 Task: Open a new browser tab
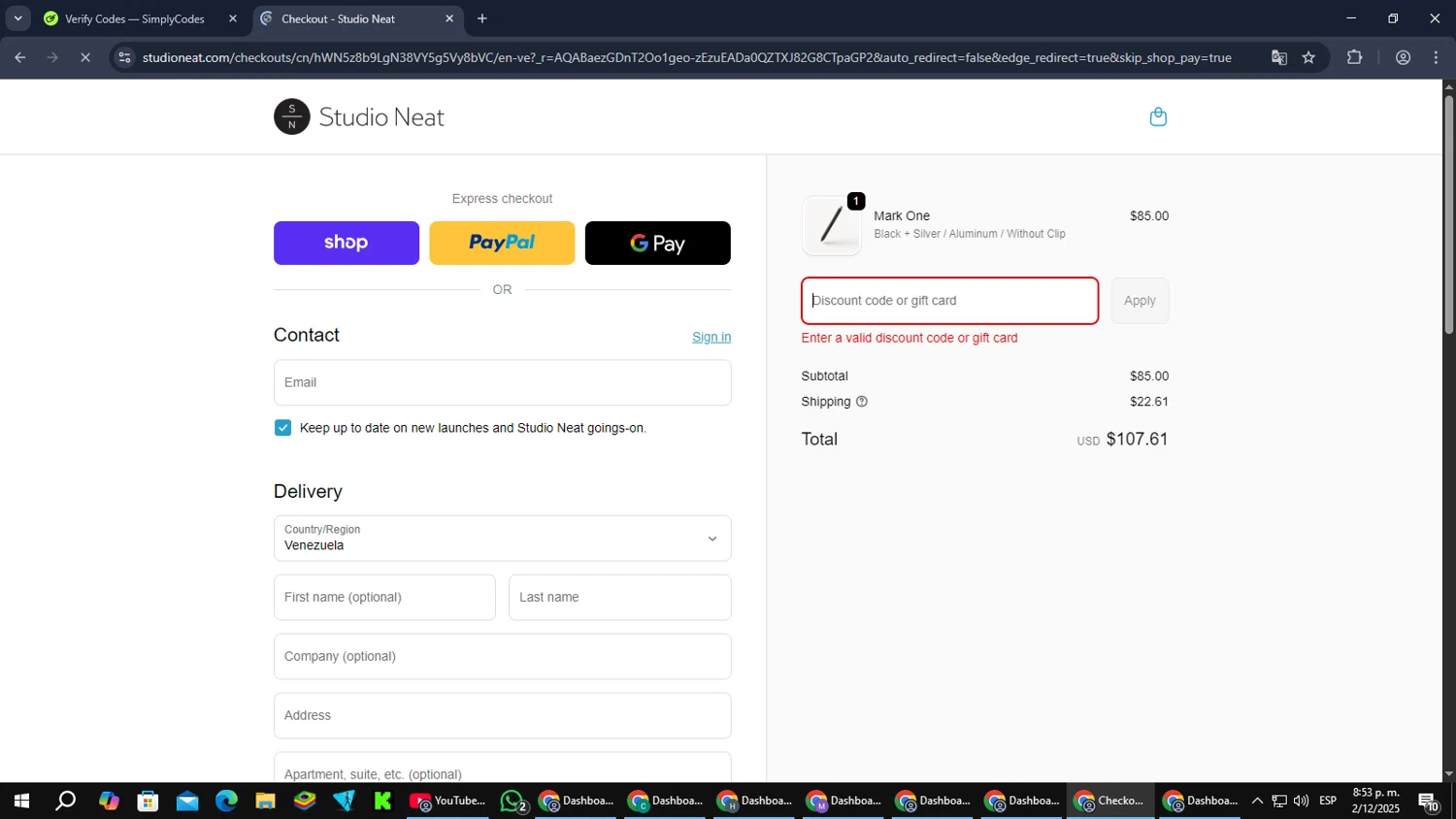[x=482, y=18]
